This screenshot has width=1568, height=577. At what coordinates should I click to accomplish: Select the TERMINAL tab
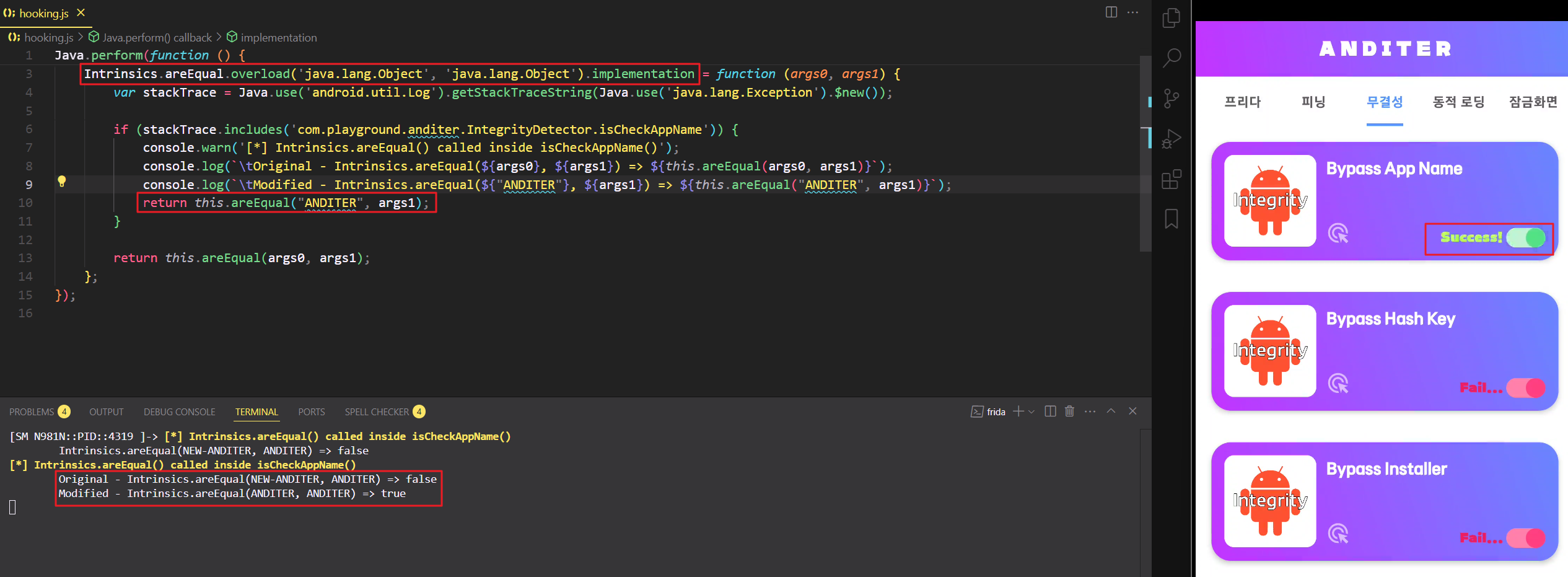(256, 412)
